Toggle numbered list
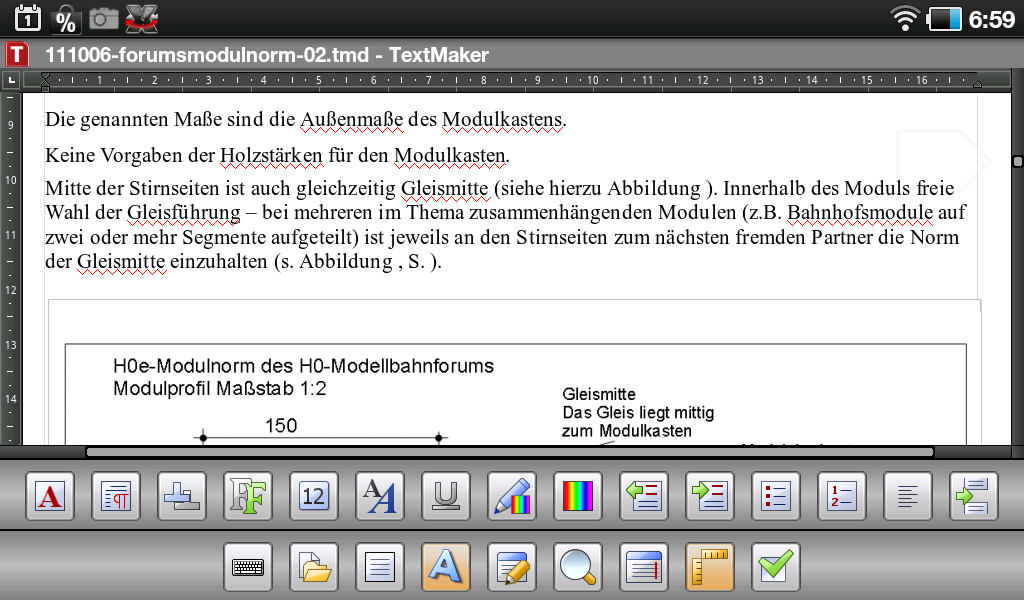1024x600 pixels. (842, 496)
